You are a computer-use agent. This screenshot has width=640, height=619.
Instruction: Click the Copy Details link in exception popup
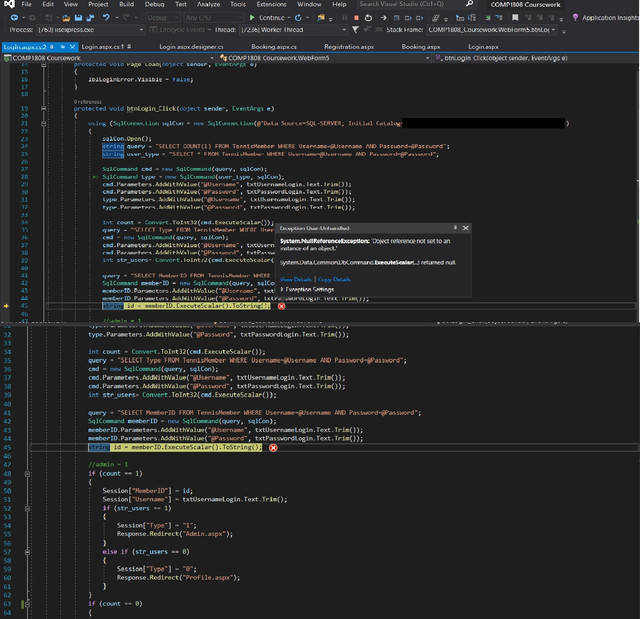334,280
